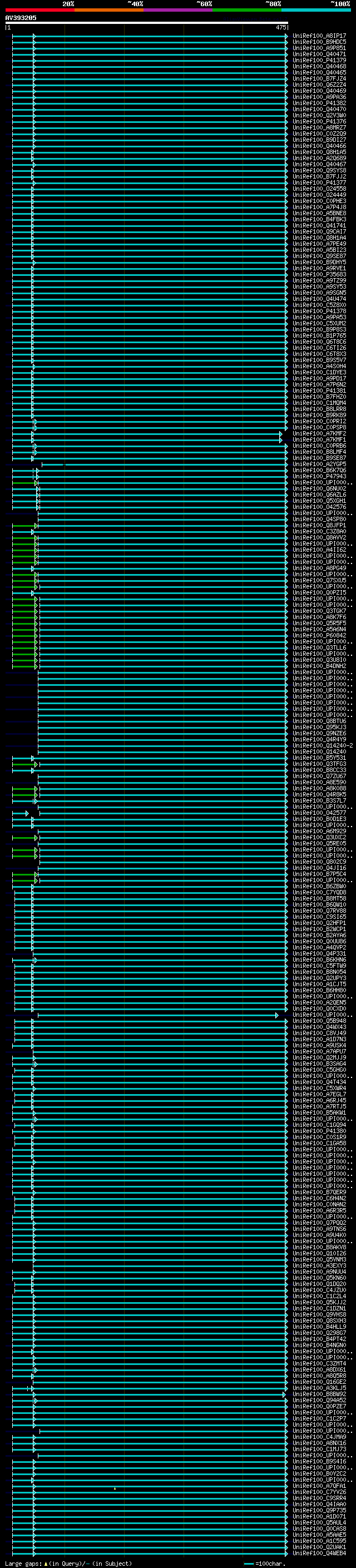The width and height of the screenshot is (356, 1568).
Task: Select label UniRef100_B0D1E3
Action: tap(319, 819)
